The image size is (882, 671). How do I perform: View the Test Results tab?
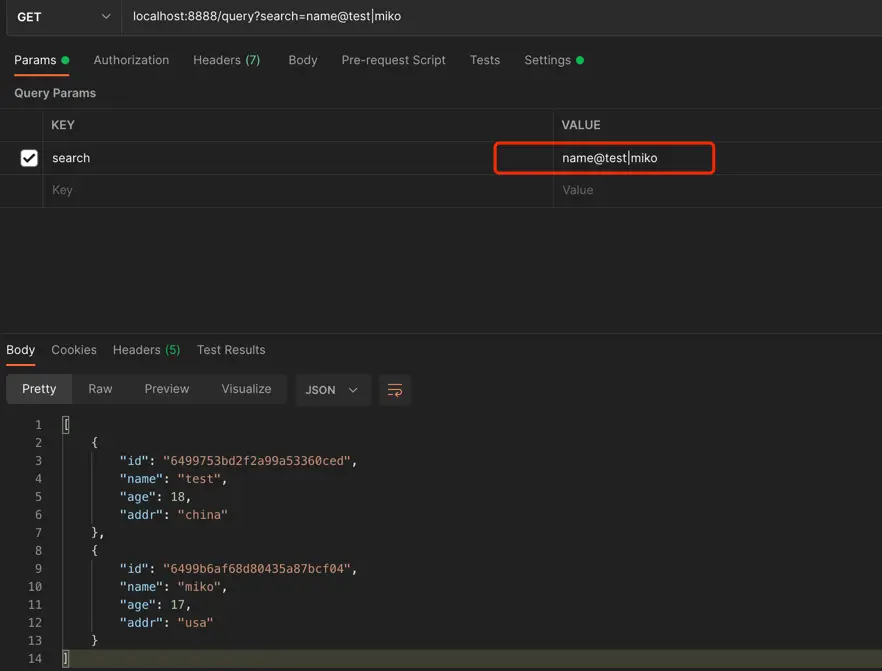click(x=231, y=350)
